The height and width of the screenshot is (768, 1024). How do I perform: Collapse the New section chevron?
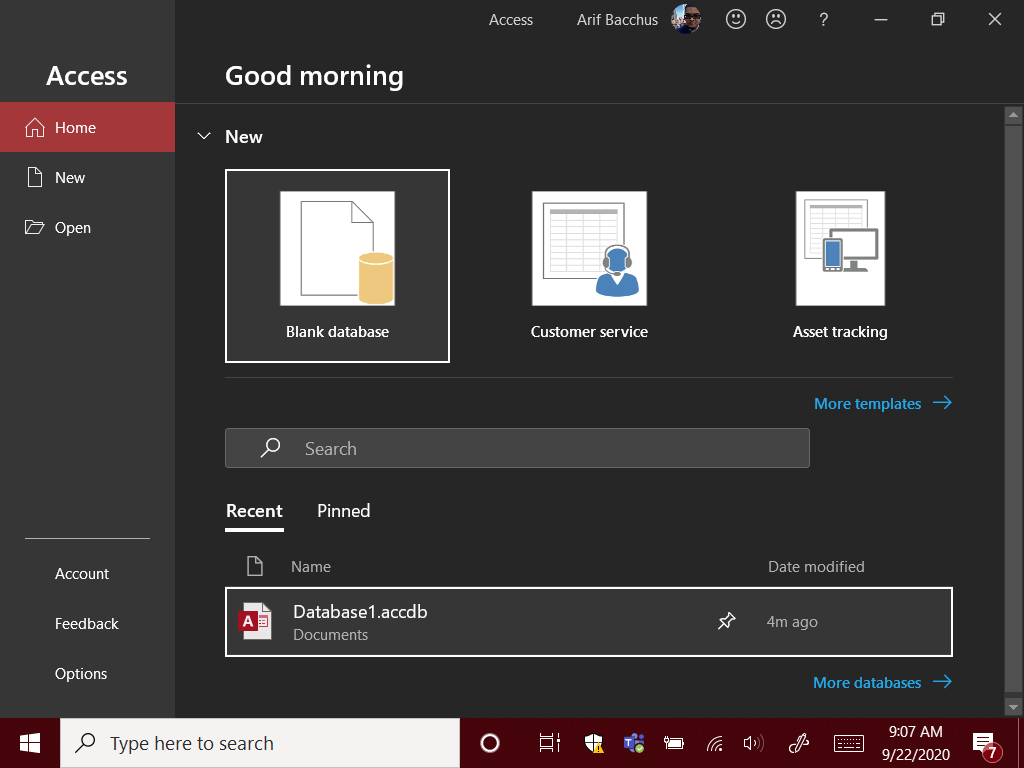point(204,137)
